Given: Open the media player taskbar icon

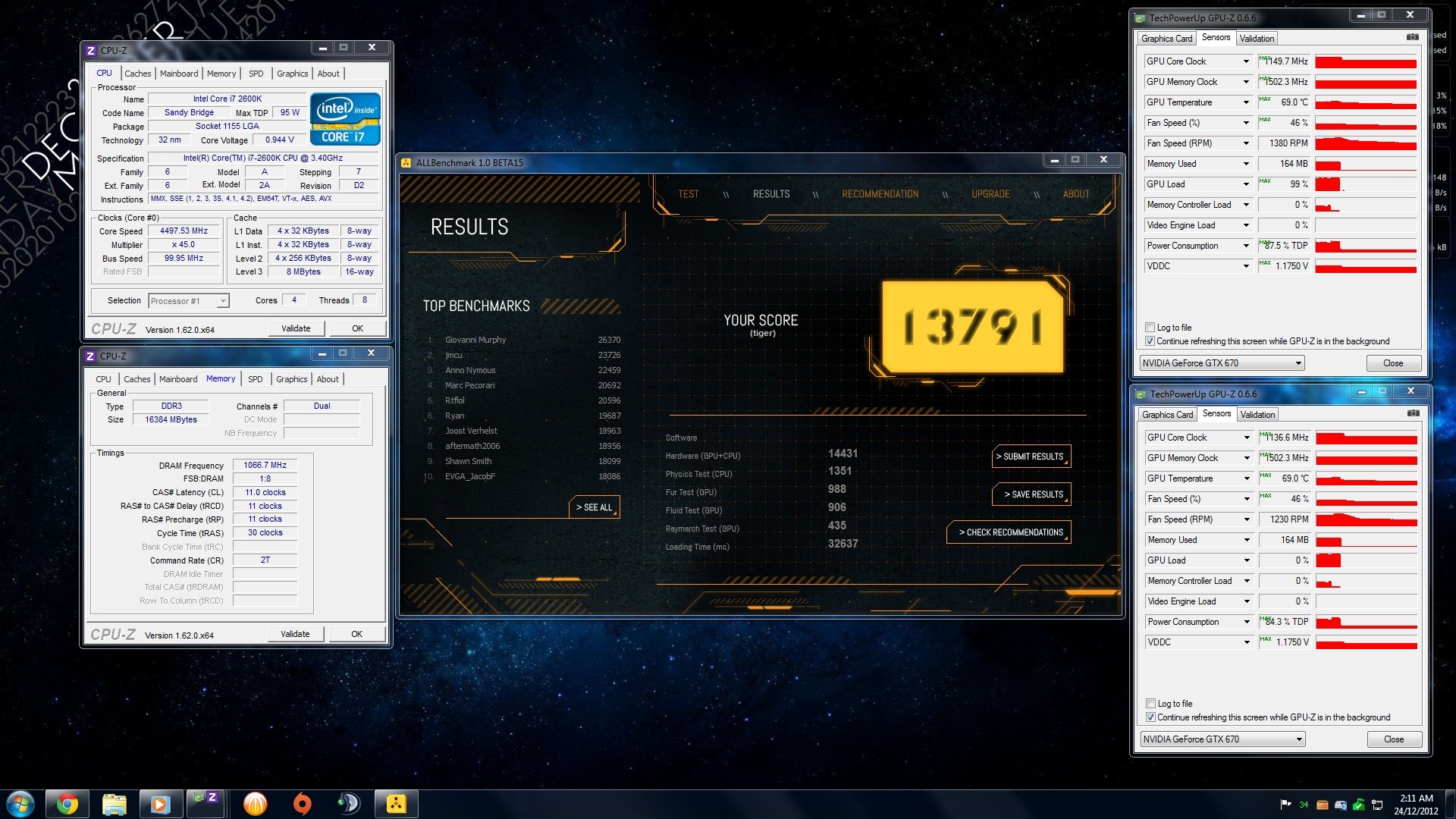Looking at the screenshot, I should point(161,804).
